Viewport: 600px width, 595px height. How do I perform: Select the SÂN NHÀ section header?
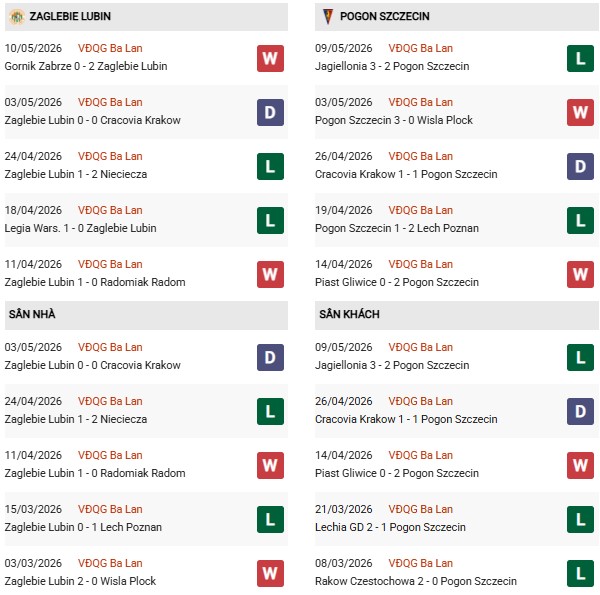pyautogui.click(x=146, y=315)
